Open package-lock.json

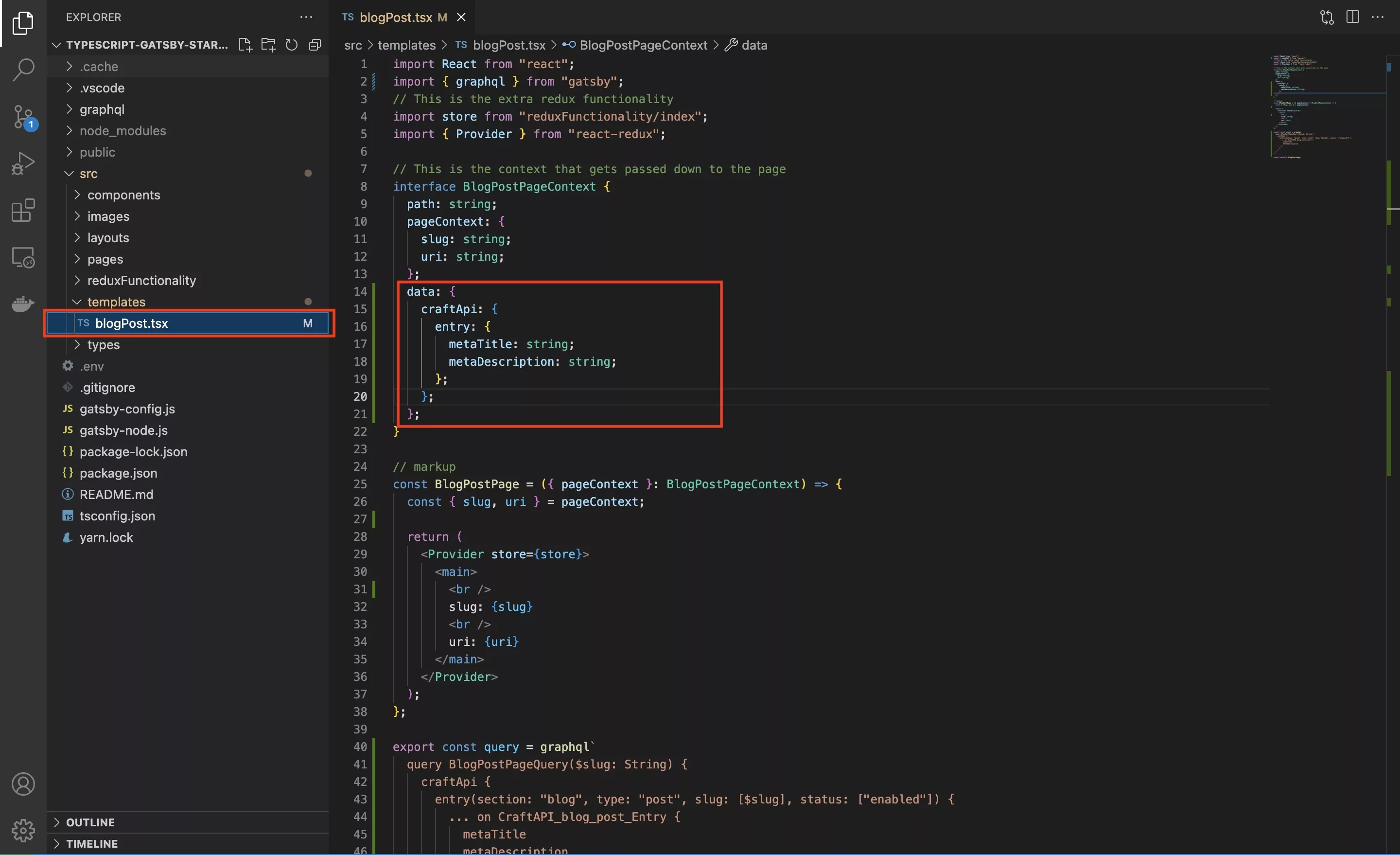[188, 452]
